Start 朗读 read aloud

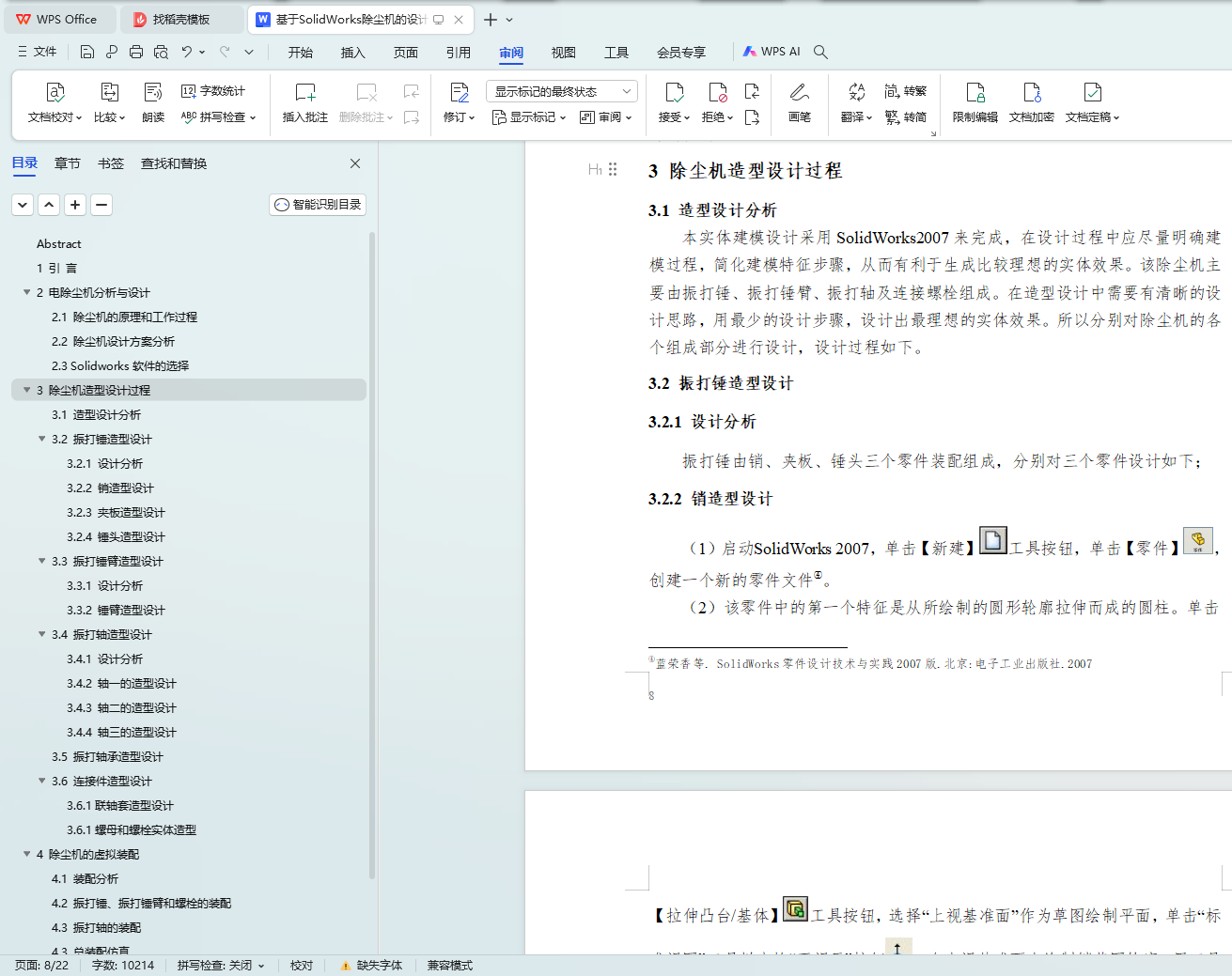click(x=153, y=102)
